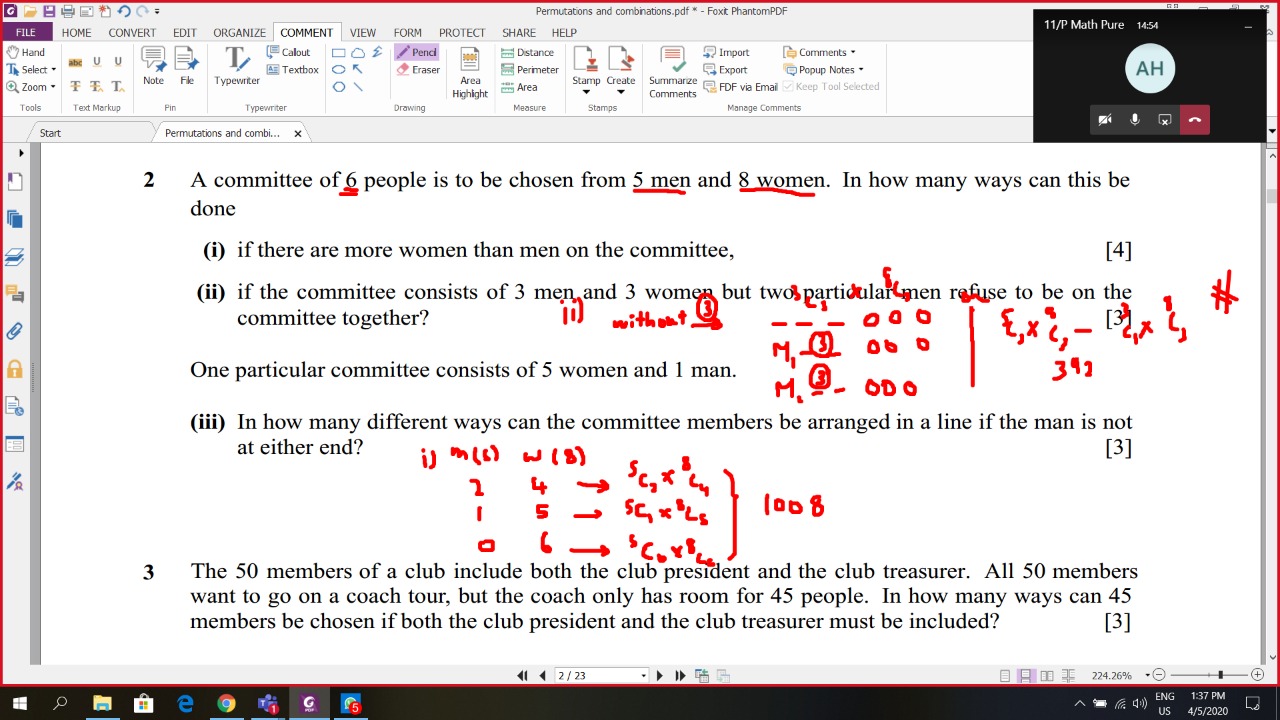The height and width of the screenshot is (720, 1280).
Task: Choose the Area Highlight tool
Action: 470,70
